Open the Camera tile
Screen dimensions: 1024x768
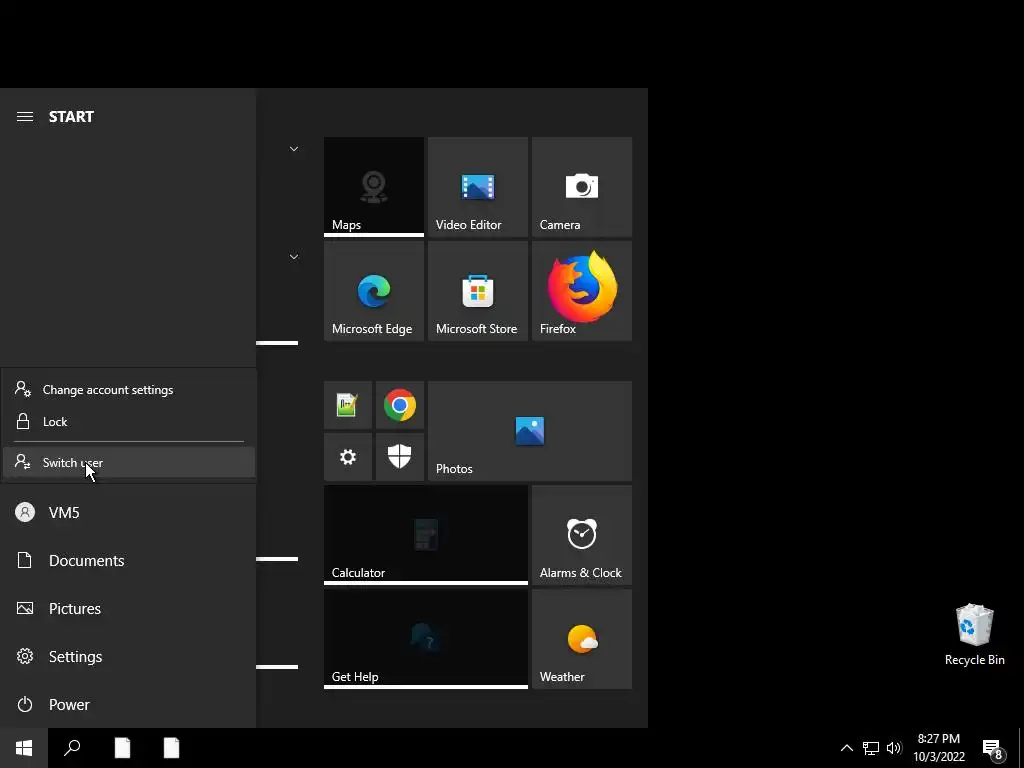point(582,187)
